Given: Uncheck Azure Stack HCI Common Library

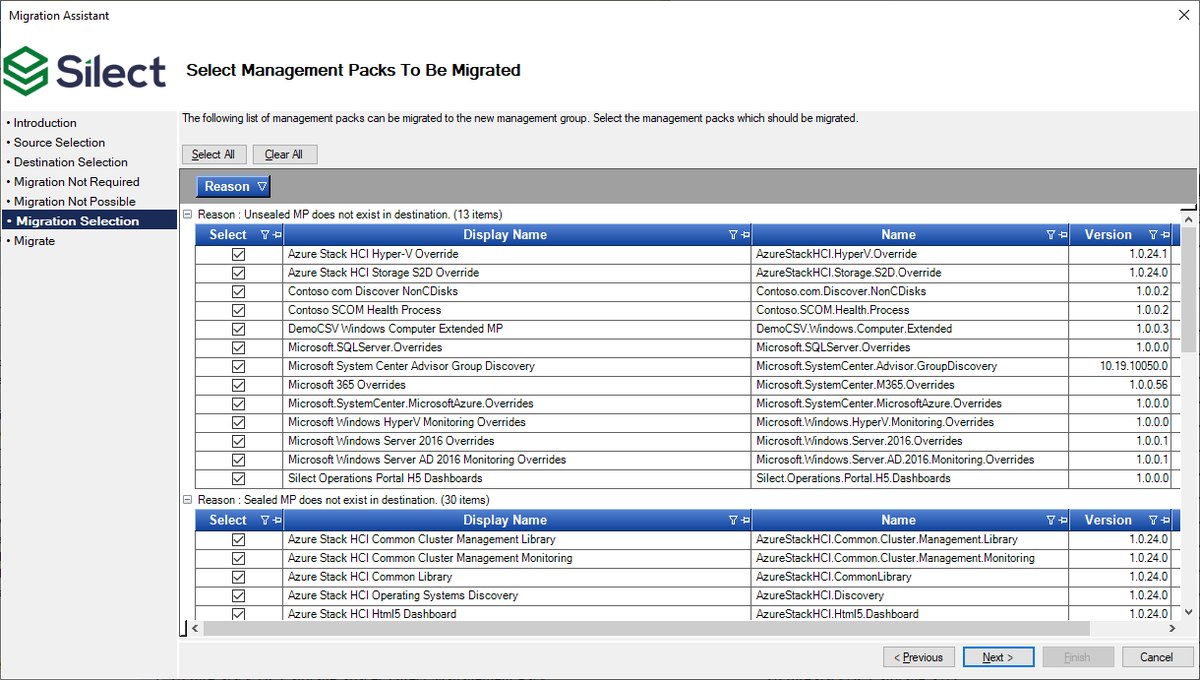Looking at the screenshot, I should (238, 576).
